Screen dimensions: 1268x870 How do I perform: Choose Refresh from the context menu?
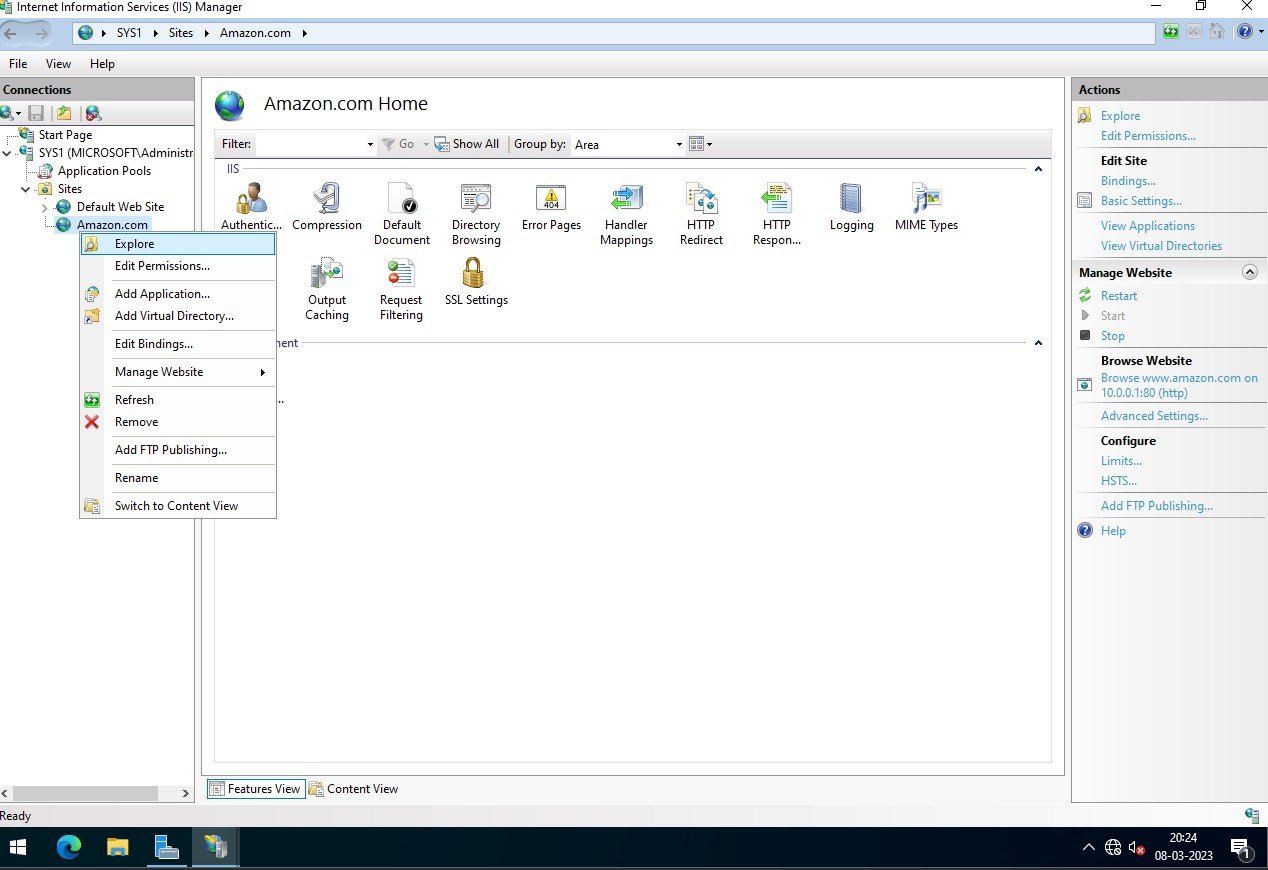coord(178,400)
